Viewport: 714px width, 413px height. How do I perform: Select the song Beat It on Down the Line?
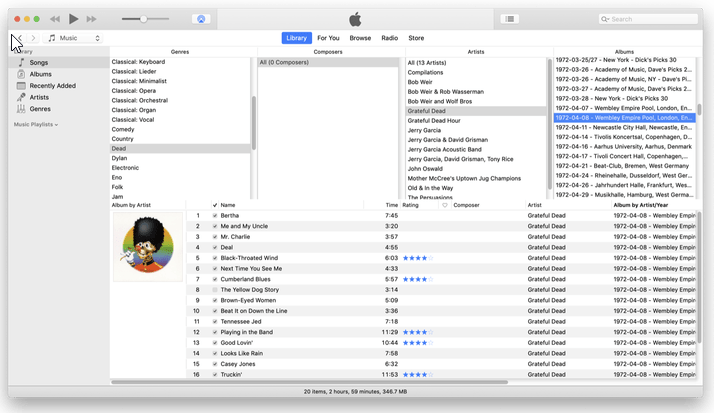(x=254, y=311)
